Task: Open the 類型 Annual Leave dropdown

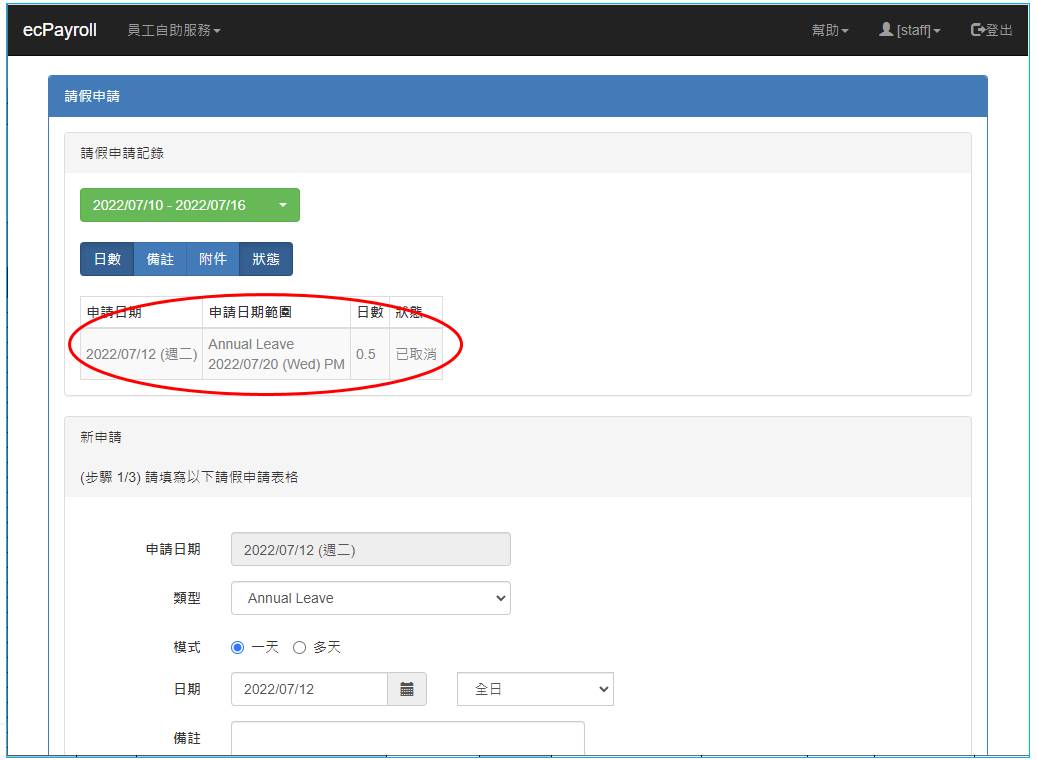Action: point(370,598)
